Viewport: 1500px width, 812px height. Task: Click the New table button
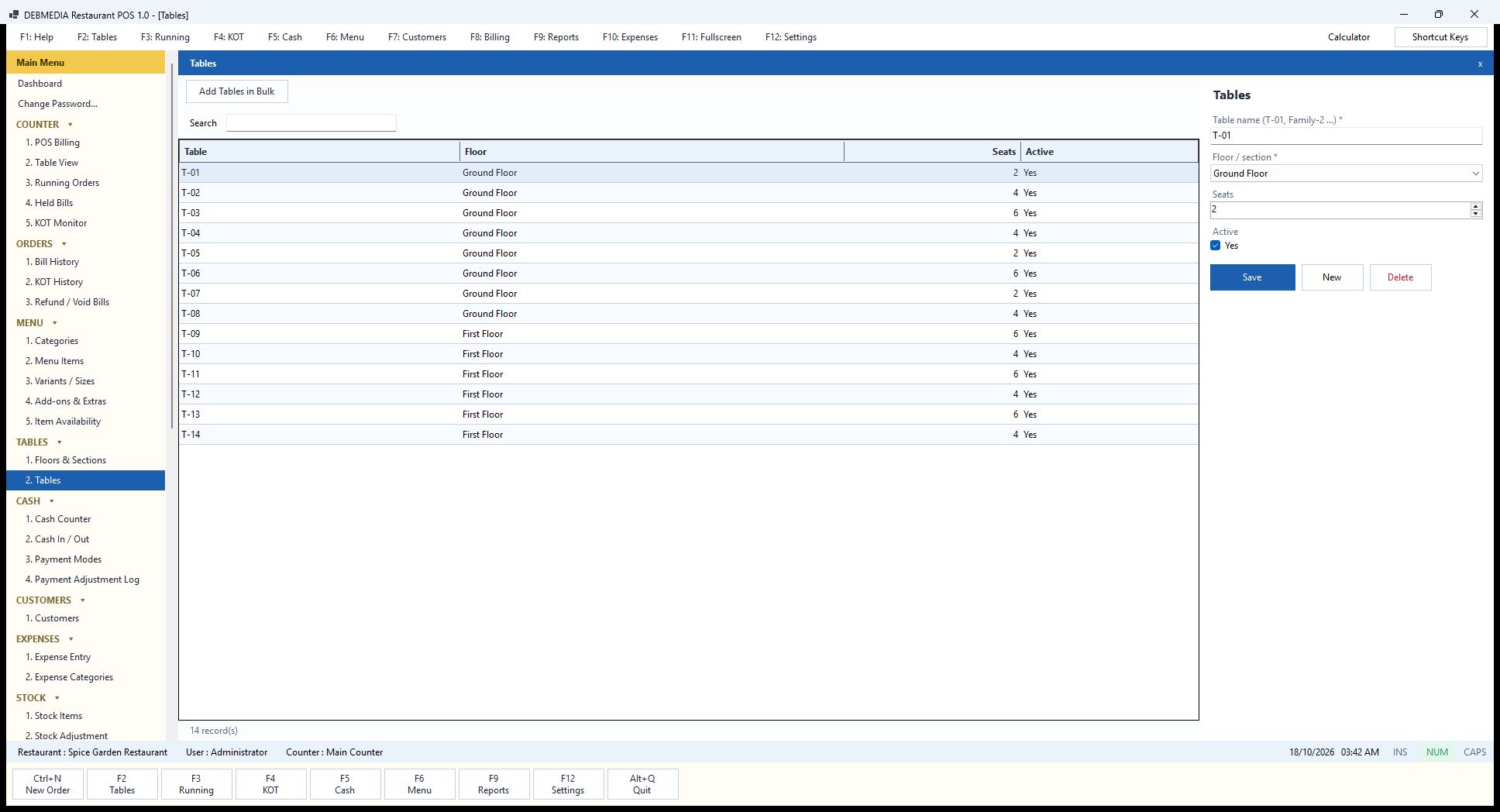tap(1332, 277)
